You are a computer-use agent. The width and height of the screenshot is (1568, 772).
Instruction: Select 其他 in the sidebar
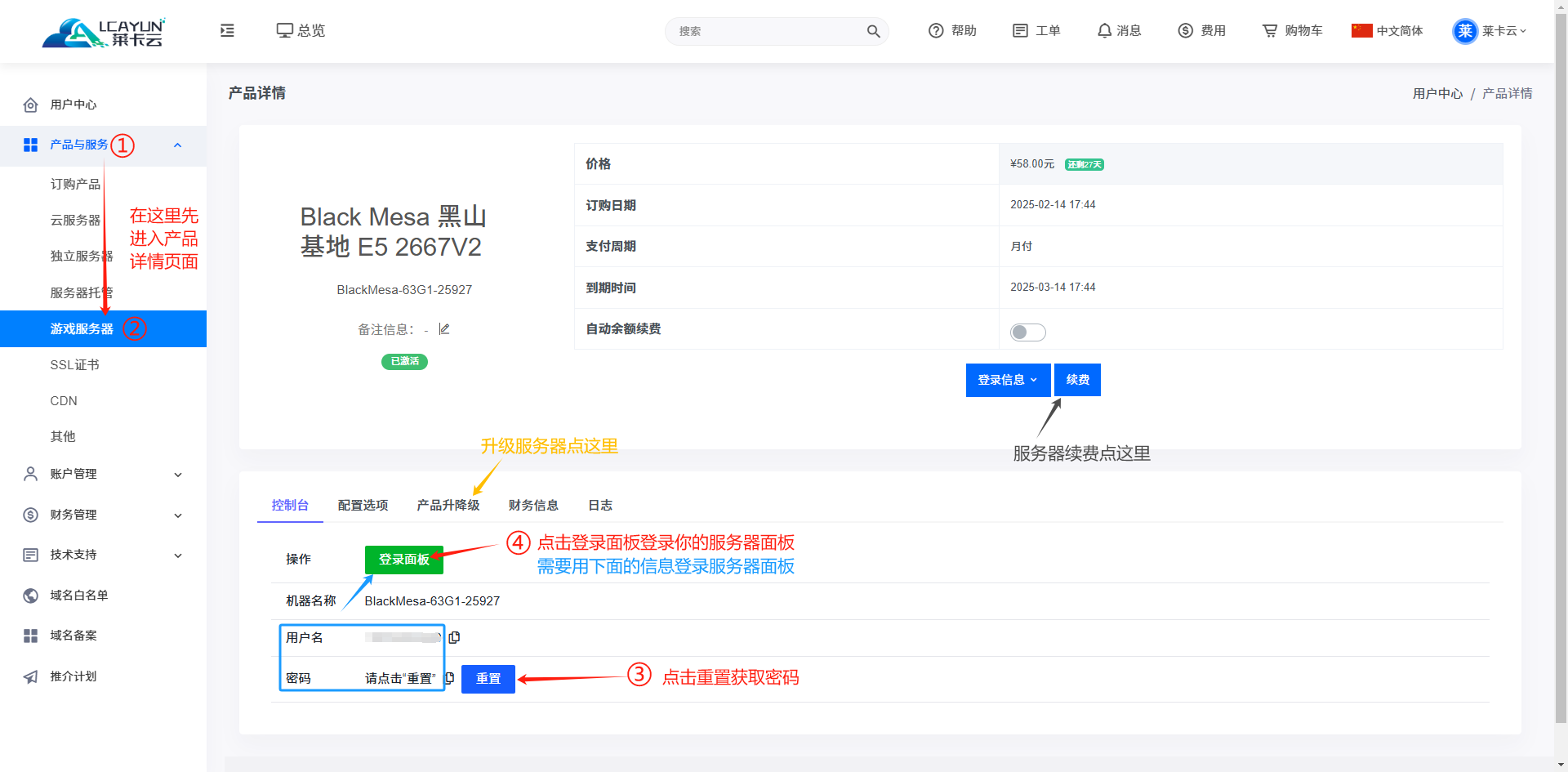click(63, 436)
